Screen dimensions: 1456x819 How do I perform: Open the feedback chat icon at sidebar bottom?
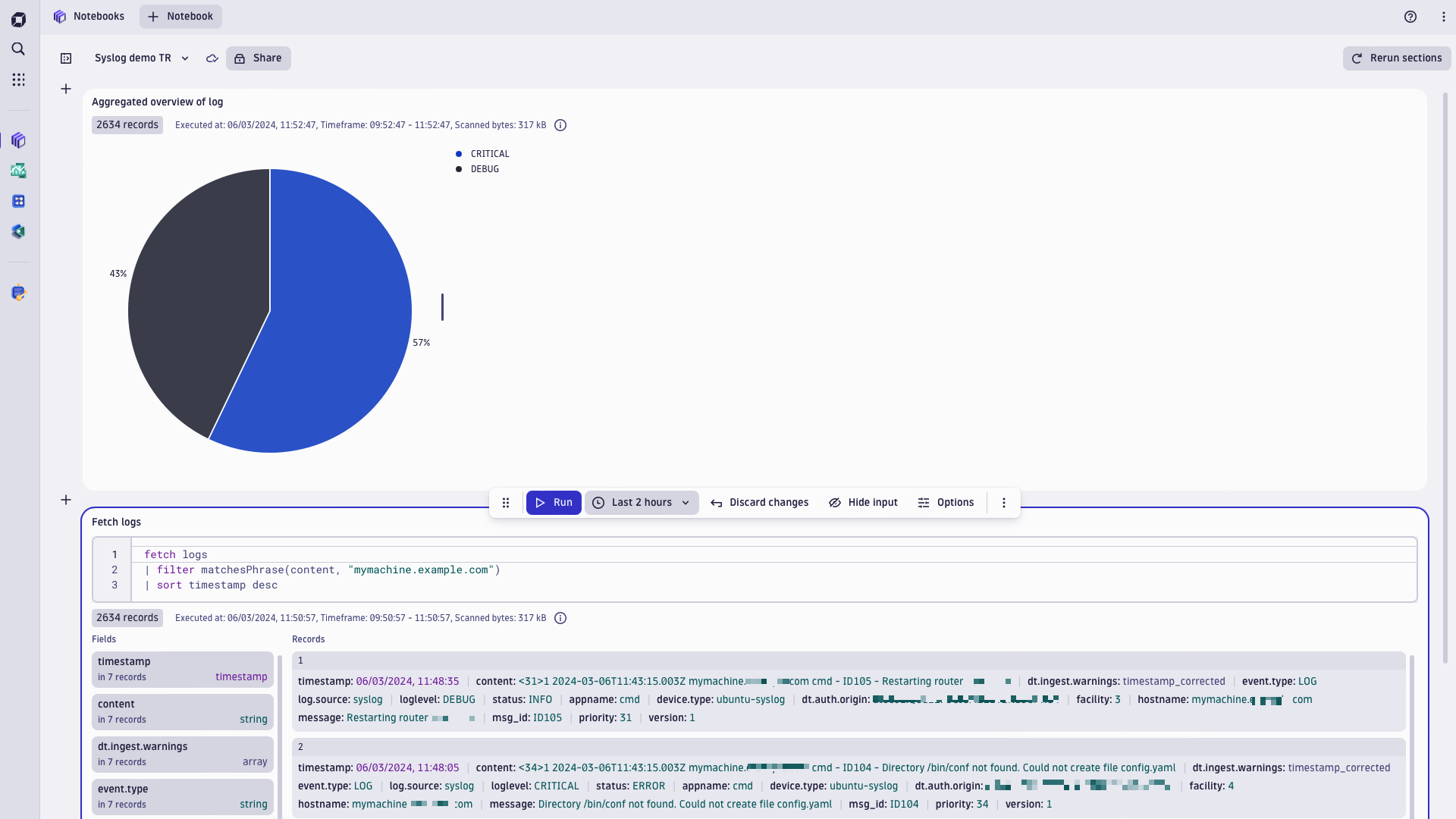18,292
